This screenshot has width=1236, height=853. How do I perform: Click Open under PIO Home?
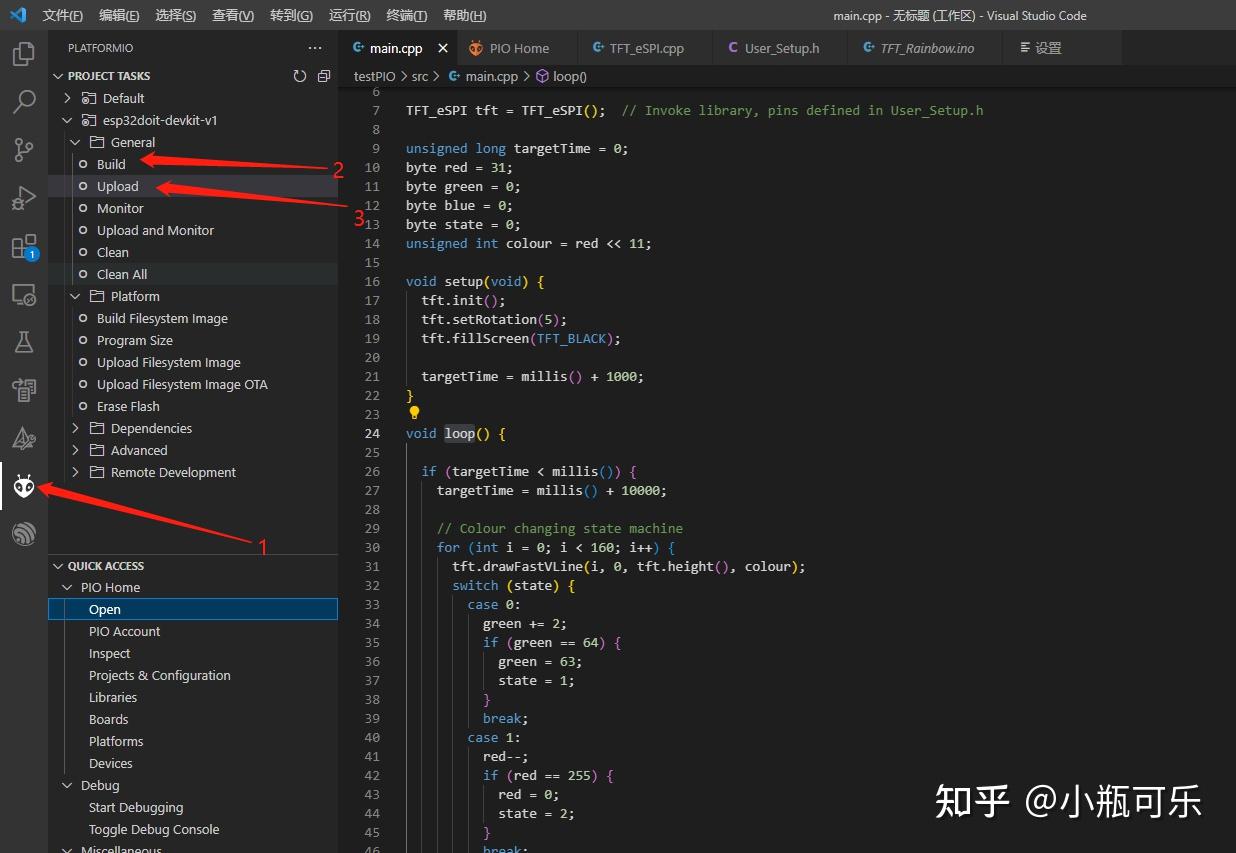pos(104,608)
